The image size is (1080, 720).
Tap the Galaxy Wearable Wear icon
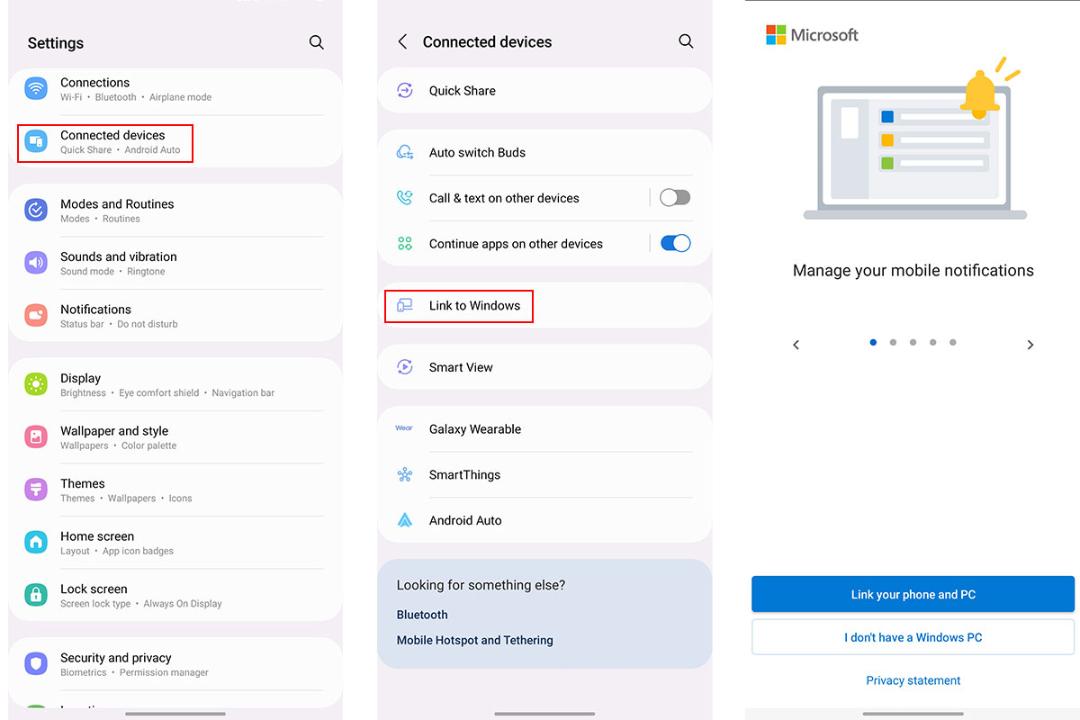coord(404,429)
